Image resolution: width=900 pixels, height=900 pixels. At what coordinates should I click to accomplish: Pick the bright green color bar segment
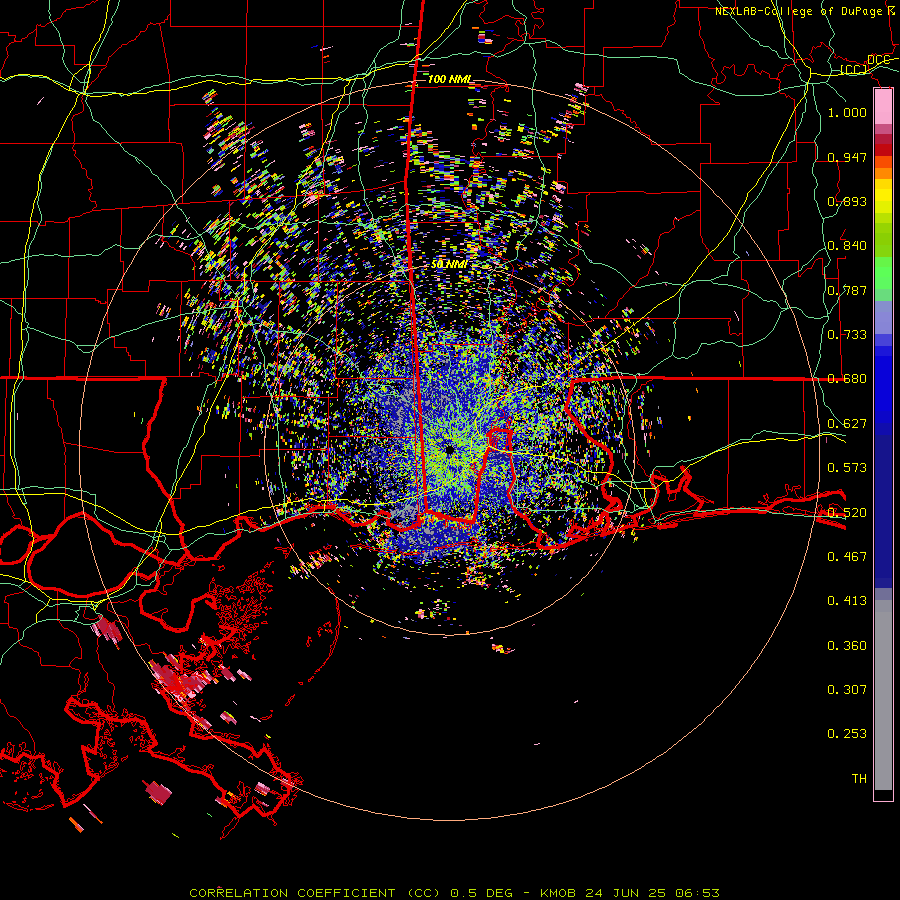click(x=883, y=273)
